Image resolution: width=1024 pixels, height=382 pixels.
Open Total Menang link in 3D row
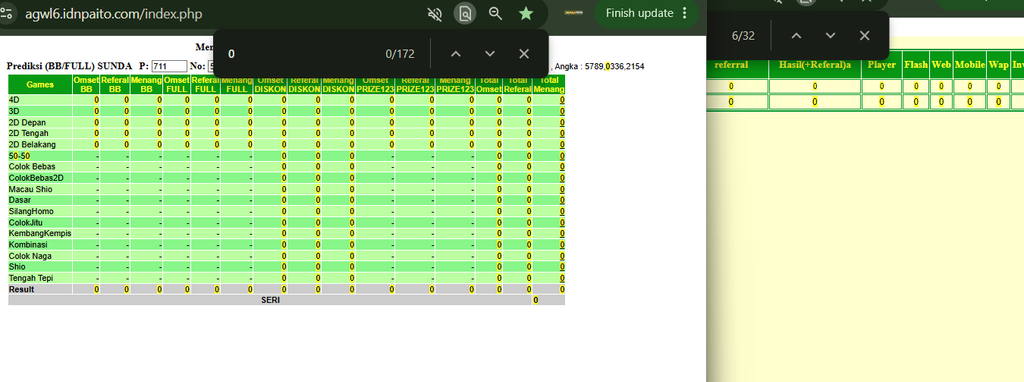point(562,112)
